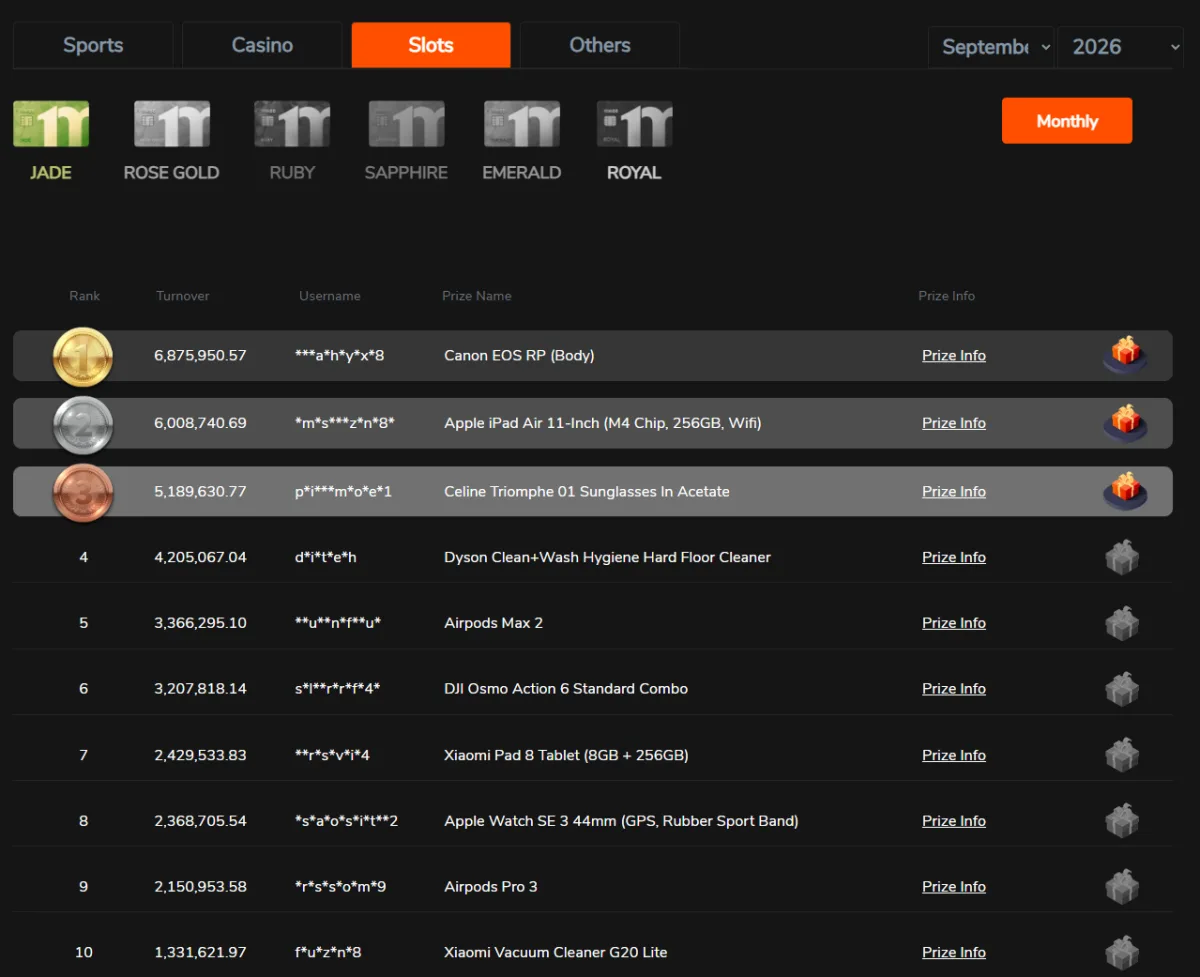Open Prize Info for Dyson Floor Cleaner

(954, 557)
